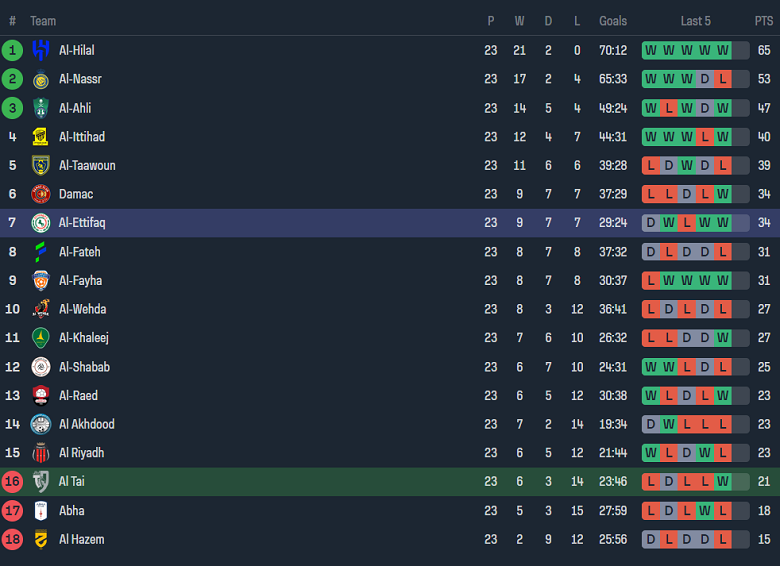This screenshot has width=780, height=566.
Task: Sort standings by Goals header
Action: 613,21
